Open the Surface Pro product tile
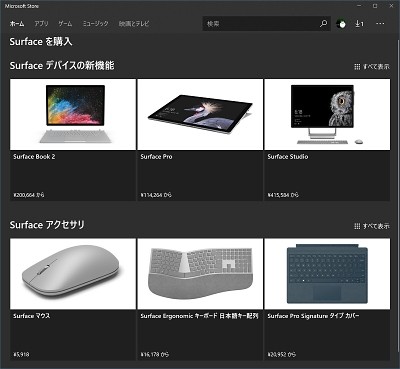400x369 pixels. click(x=200, y=140)
